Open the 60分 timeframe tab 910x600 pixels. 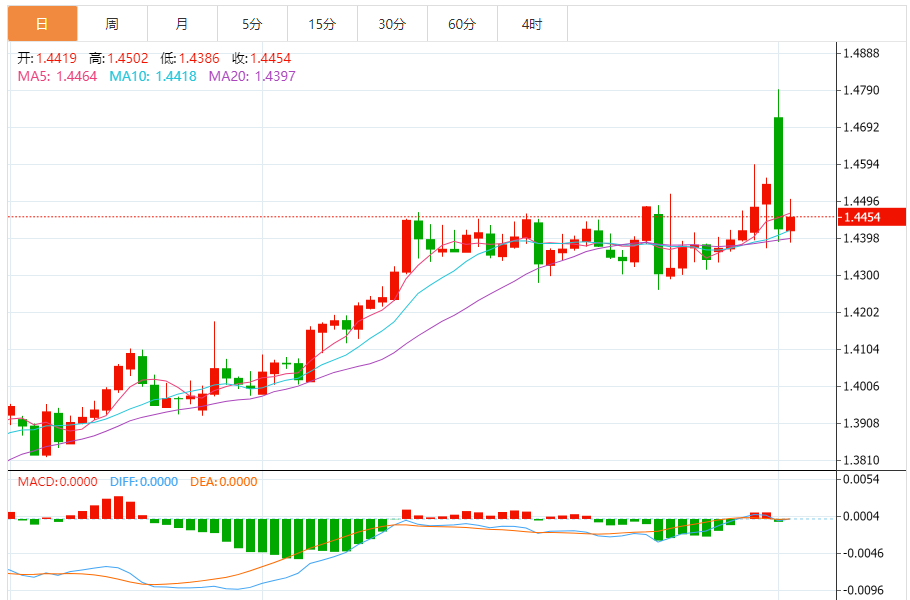point(462,24)
